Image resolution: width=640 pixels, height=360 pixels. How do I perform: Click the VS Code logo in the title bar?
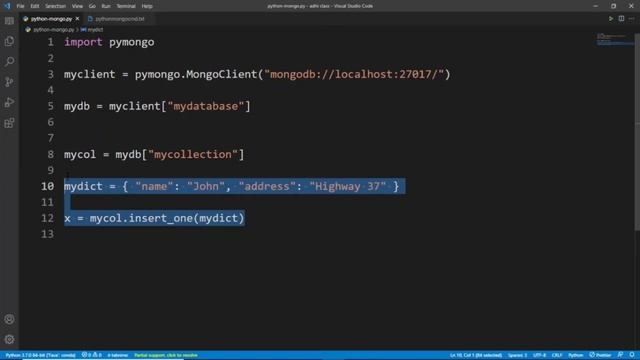point(7,6)
